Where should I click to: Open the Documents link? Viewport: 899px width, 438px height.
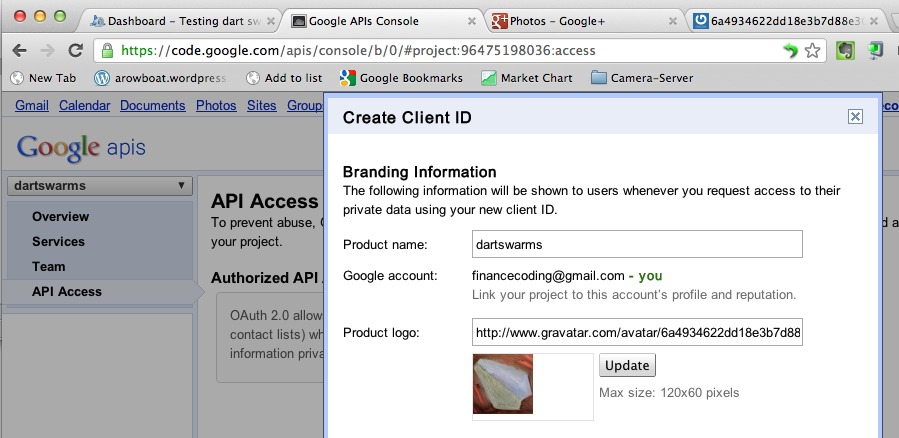point(153,105)
